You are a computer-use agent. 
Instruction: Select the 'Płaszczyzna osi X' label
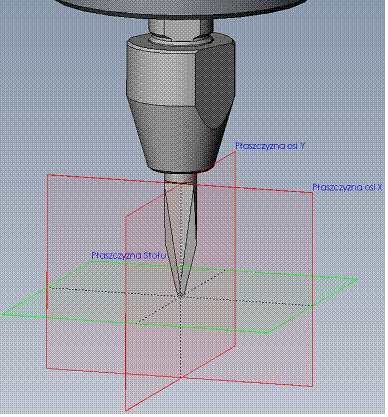pos(347,187)
